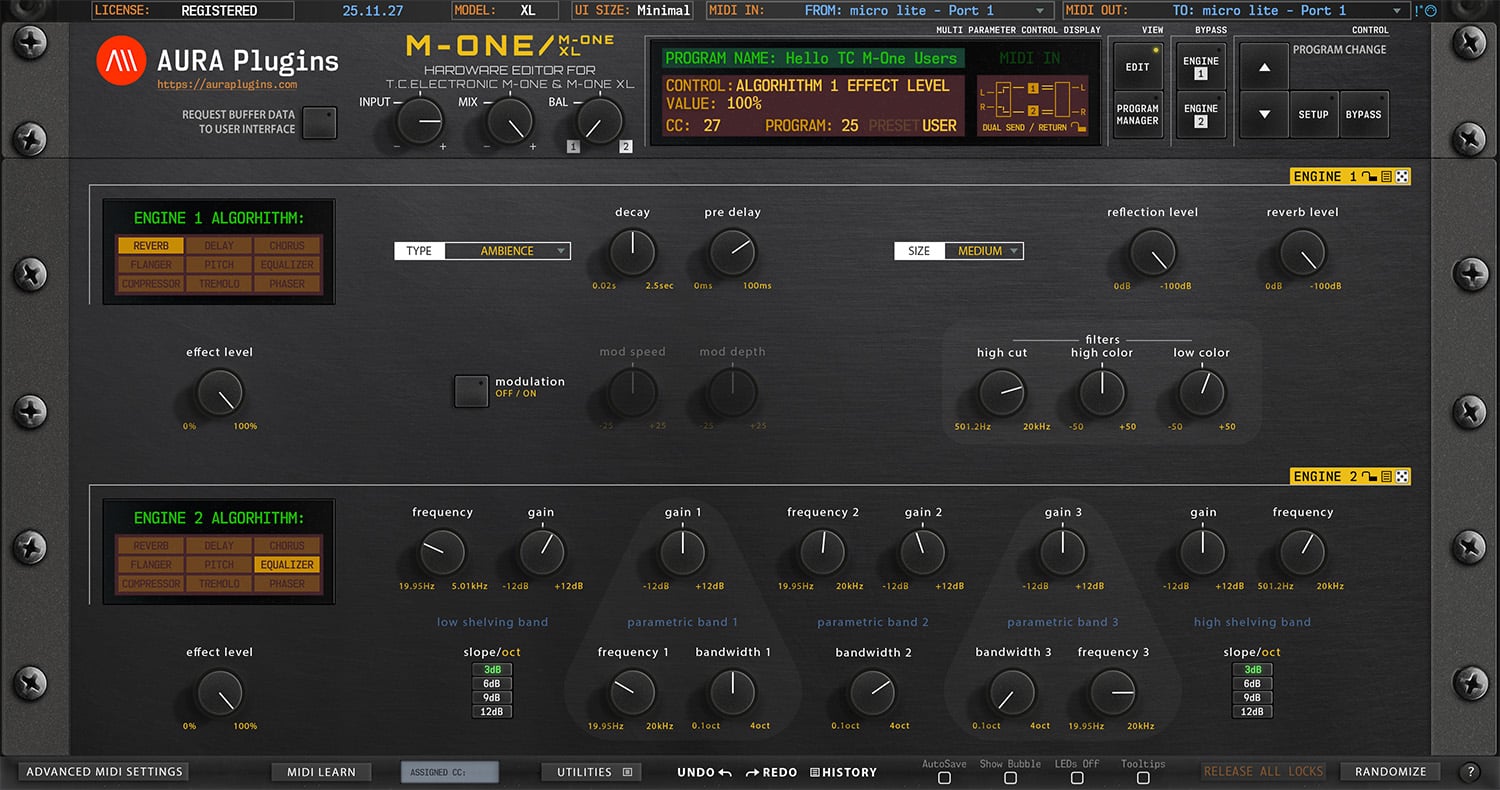Select 12dB slope for the high shelving band
Viewport: 1500px width, 790px height.
click(x=1252, y=711)
